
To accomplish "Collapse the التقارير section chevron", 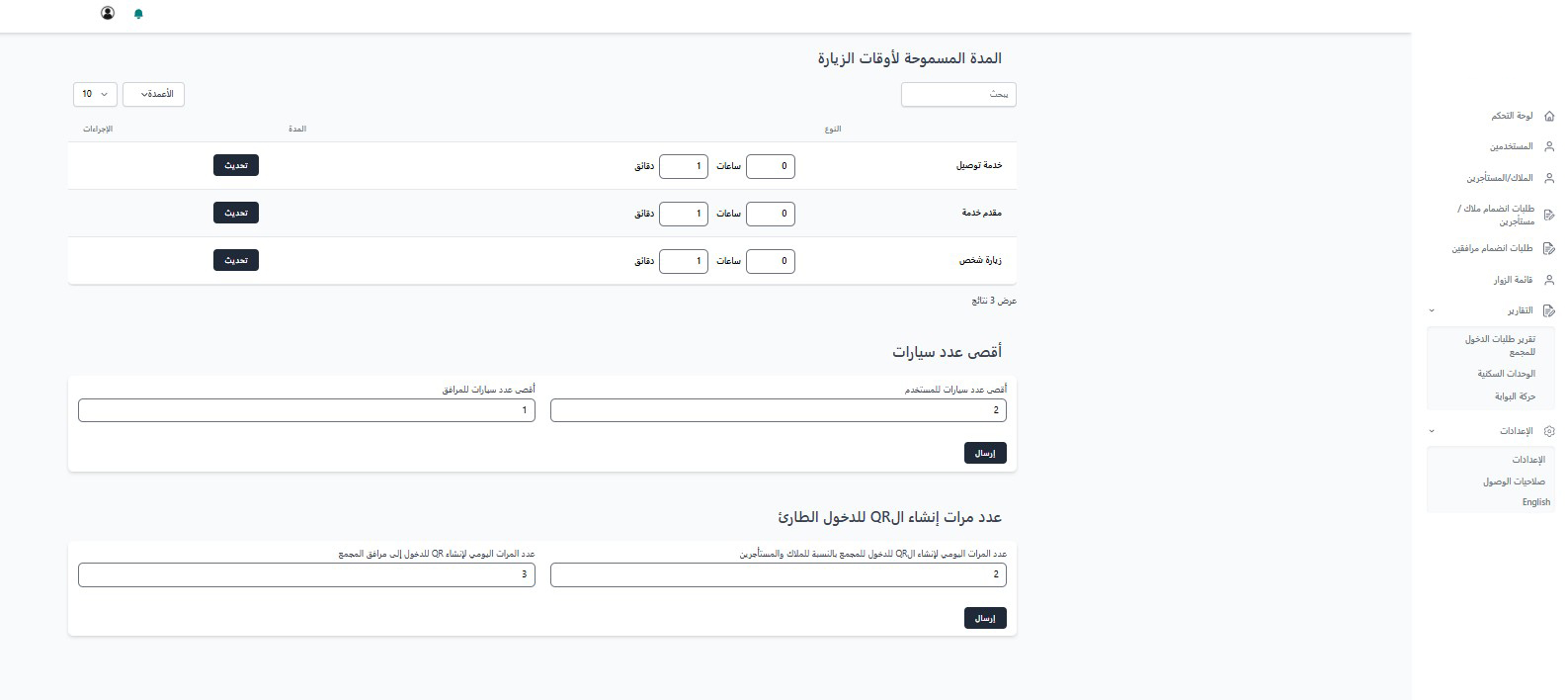I will point(1431,310).
